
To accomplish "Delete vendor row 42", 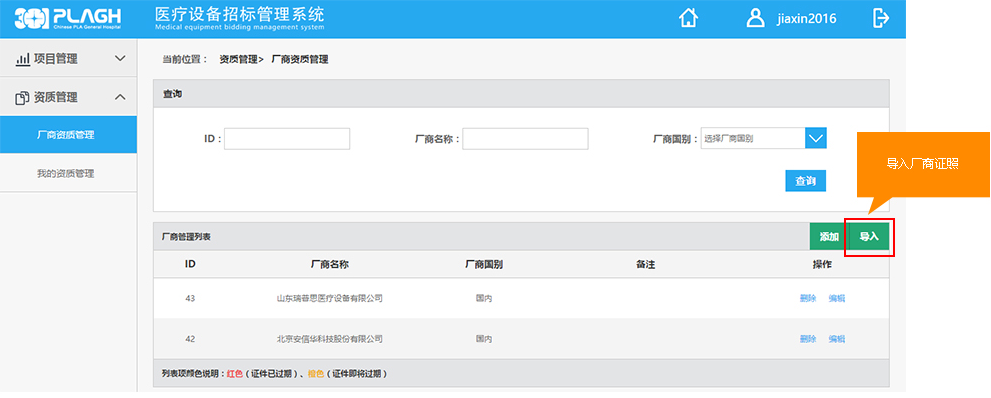I will point(808,339).
